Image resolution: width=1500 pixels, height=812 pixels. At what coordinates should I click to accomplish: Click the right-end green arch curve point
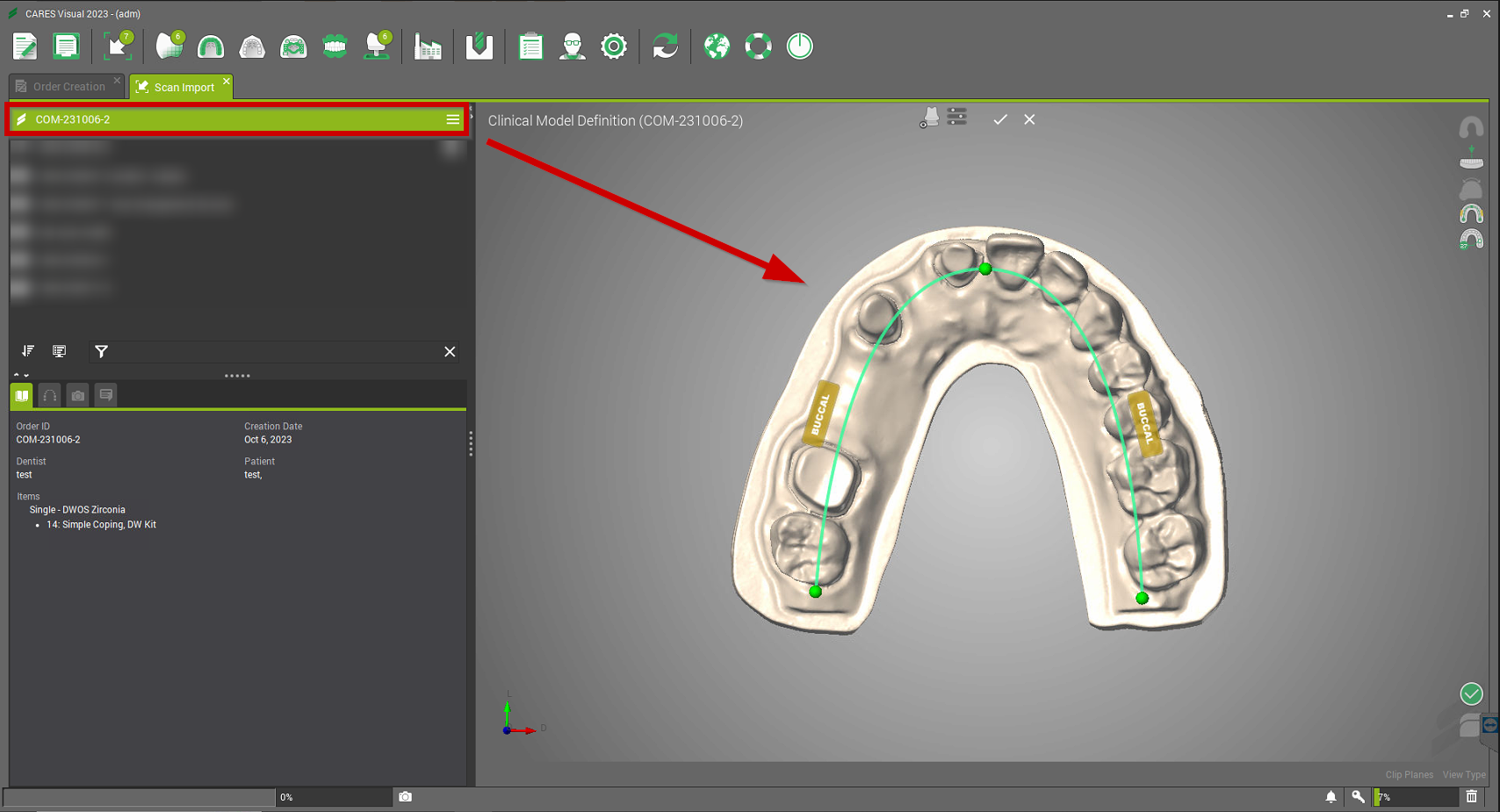point(1142,598)
